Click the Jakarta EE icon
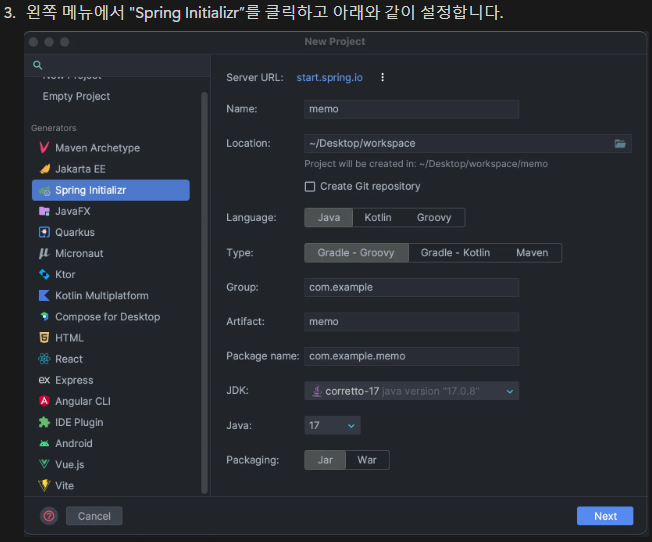The image size is (652, 542). 44,169
